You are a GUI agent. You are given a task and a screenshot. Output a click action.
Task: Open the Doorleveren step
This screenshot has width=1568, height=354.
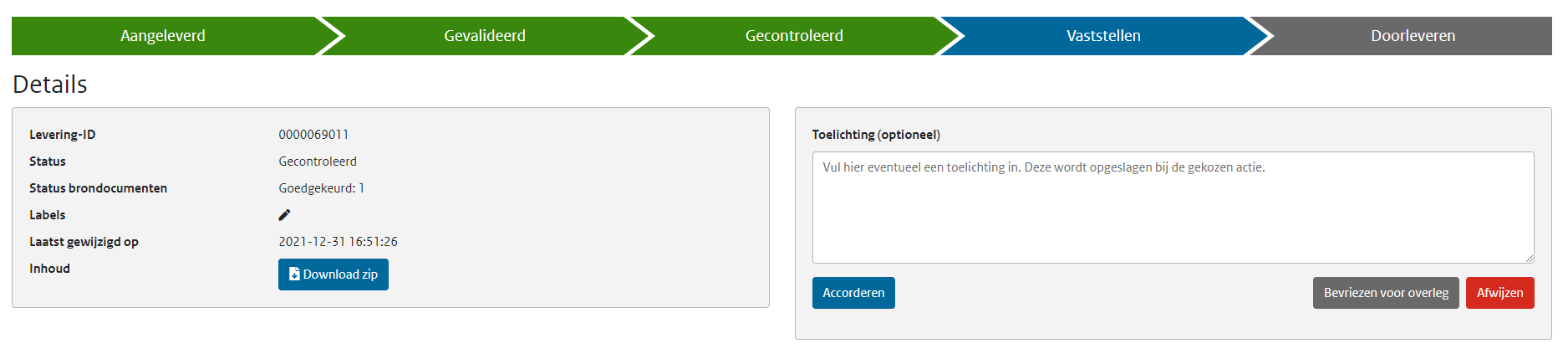pyautogui.click(x=1413, y=36)
